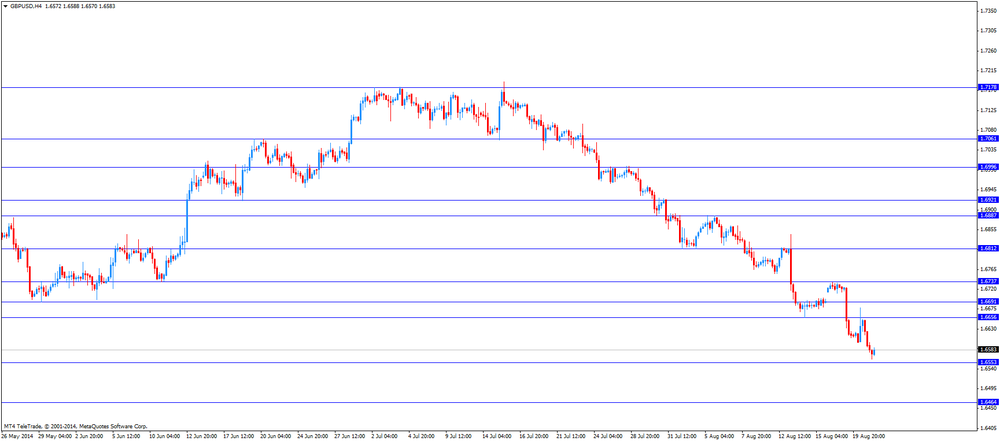Click the 1.7350 value on price axis
Image resolution: width=1000 pixels, height=441 pixels.
tap(990, 11)
